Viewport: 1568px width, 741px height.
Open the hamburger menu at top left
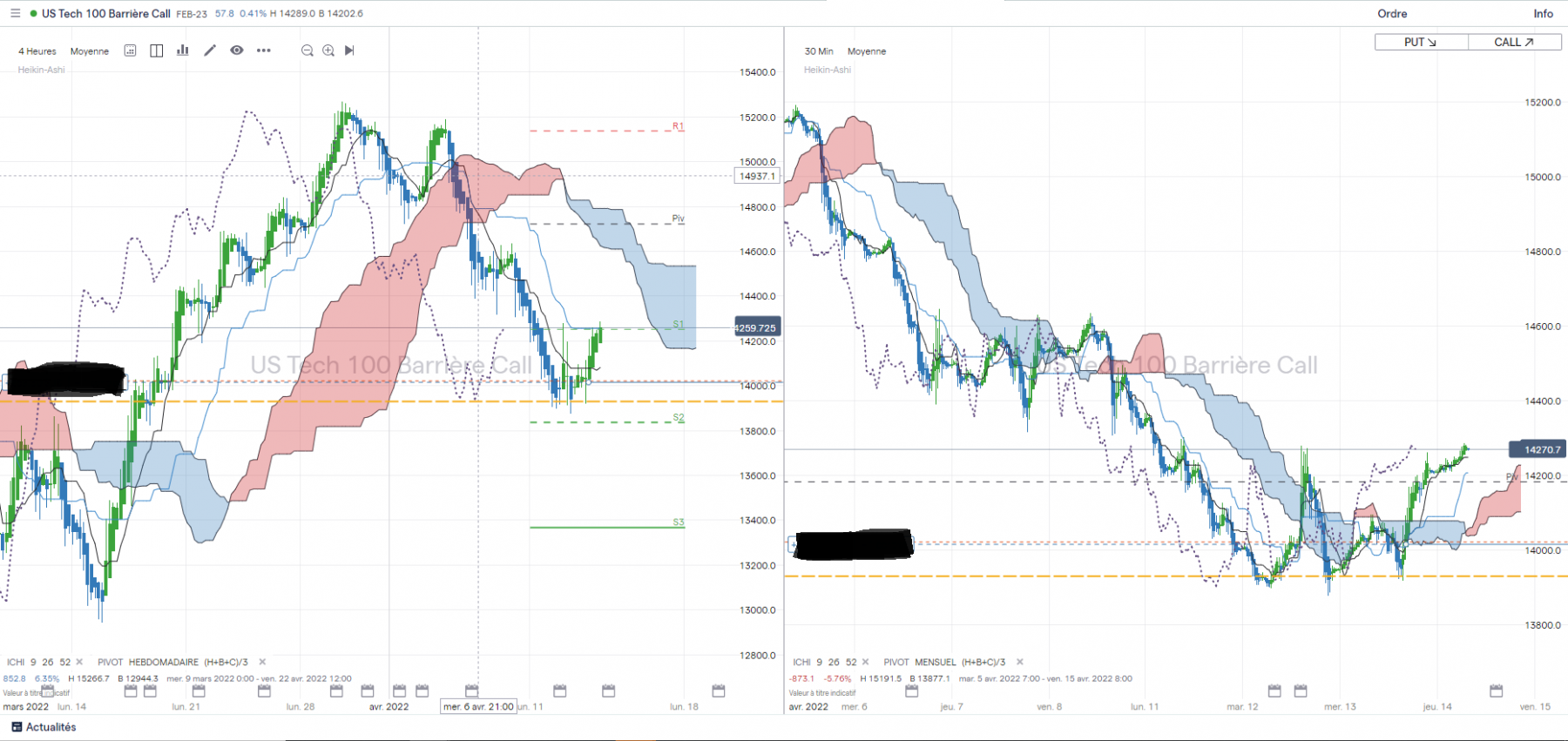pos(15,13)
